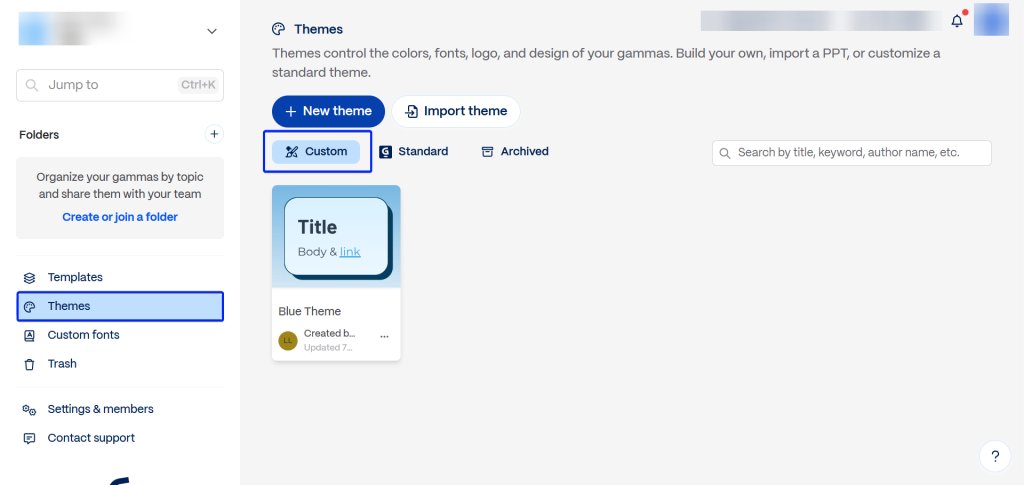
Task: Click the Contact support chat icon
Action: (29, 438)
